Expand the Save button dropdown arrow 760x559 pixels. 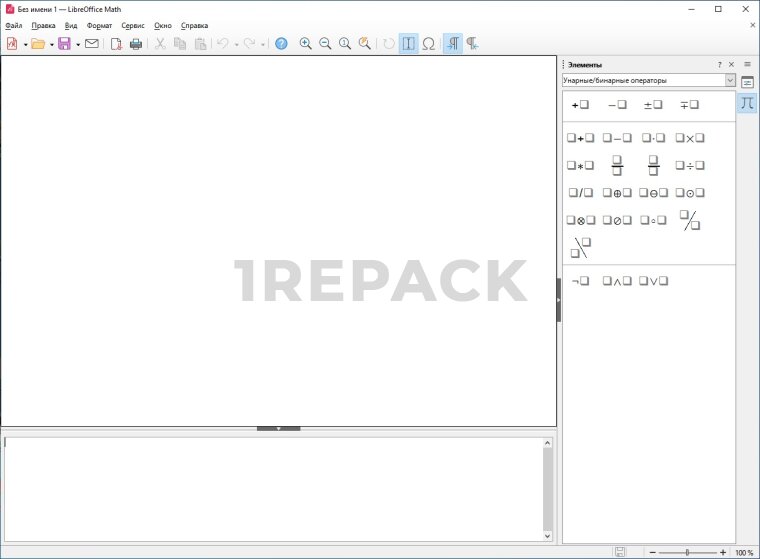pos(78,44)
